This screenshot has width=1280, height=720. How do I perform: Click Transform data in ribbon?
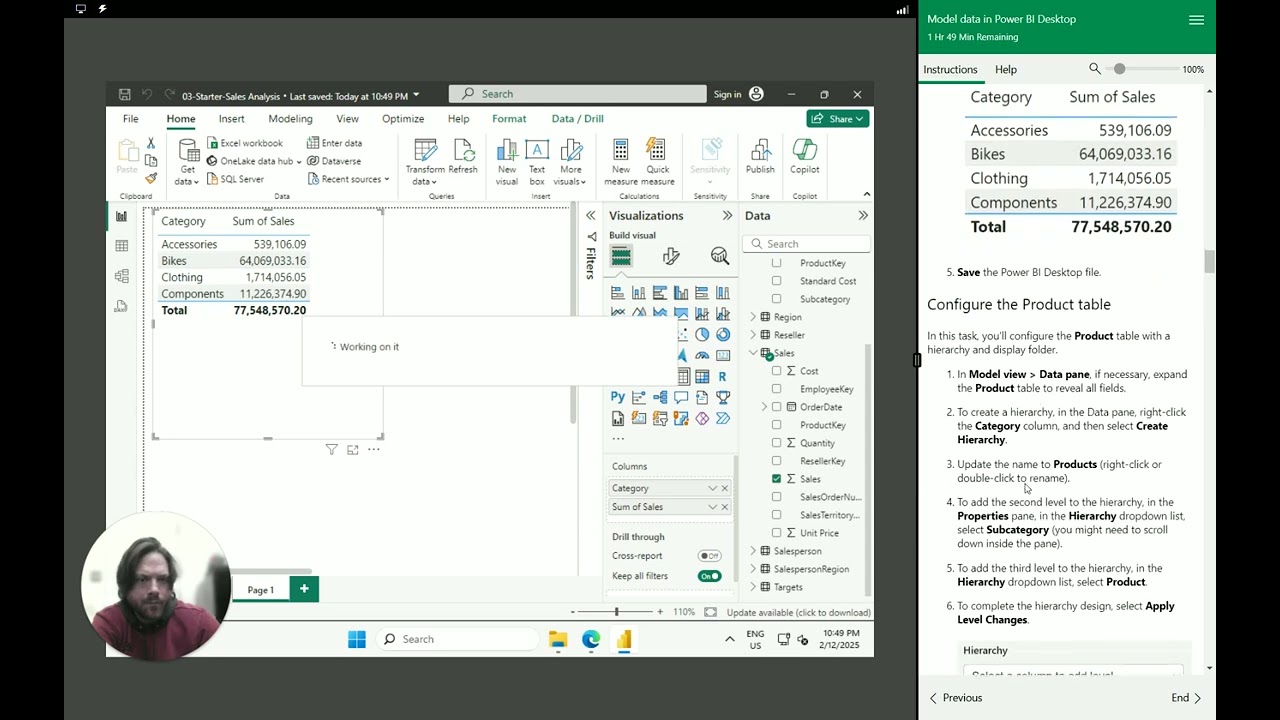pos(425,161)
